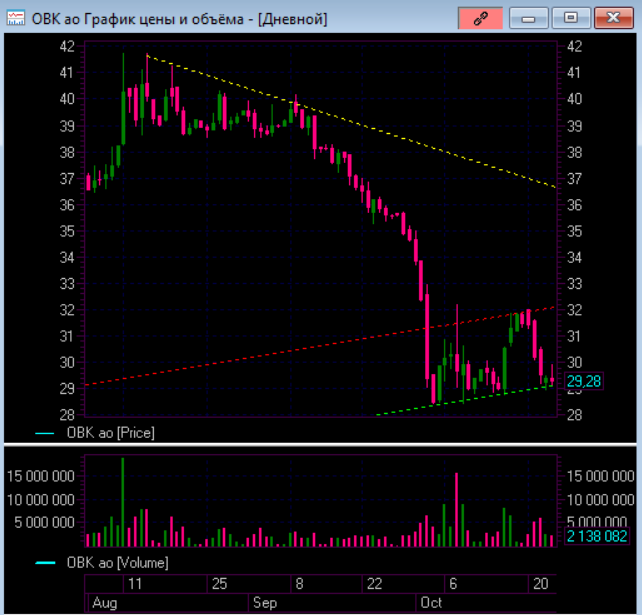Click the red dashed ascending trendline

(319, 346)
